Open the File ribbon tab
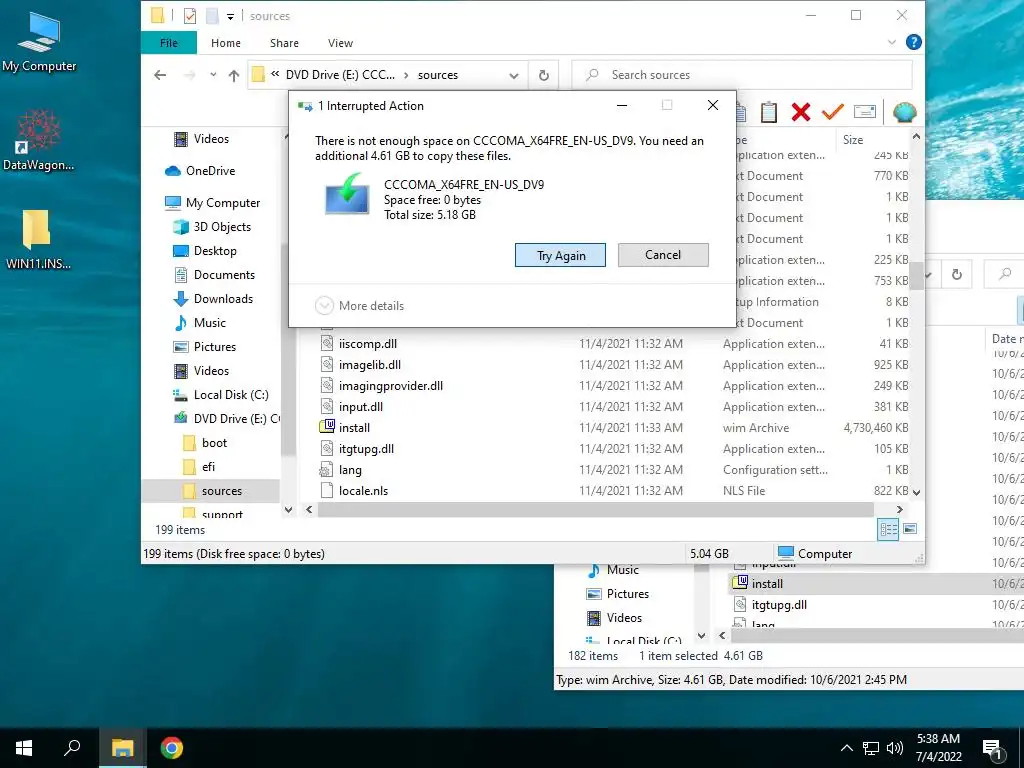 coord(168,43)
